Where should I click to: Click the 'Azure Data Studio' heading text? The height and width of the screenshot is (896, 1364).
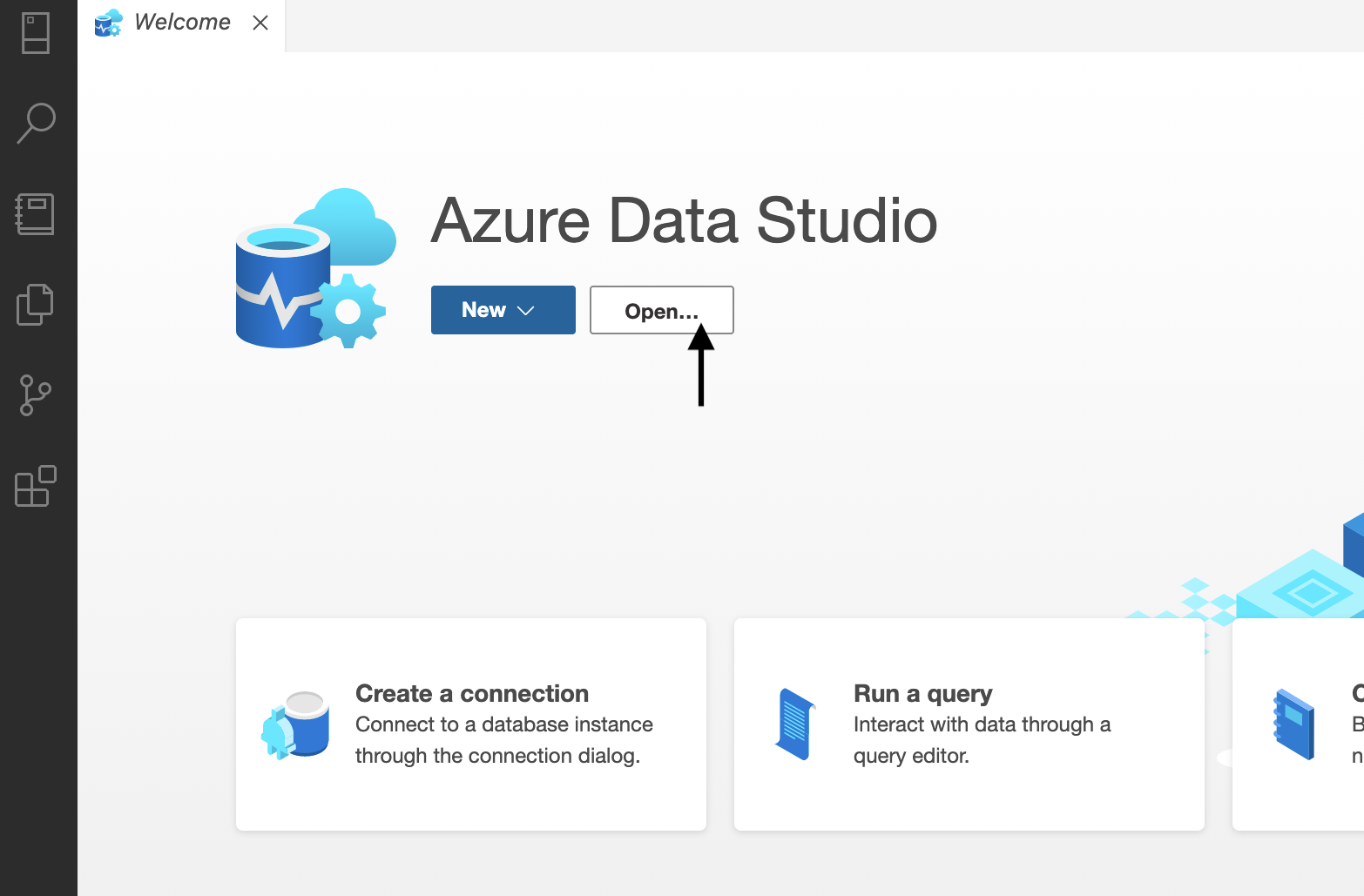pos(684,220)
